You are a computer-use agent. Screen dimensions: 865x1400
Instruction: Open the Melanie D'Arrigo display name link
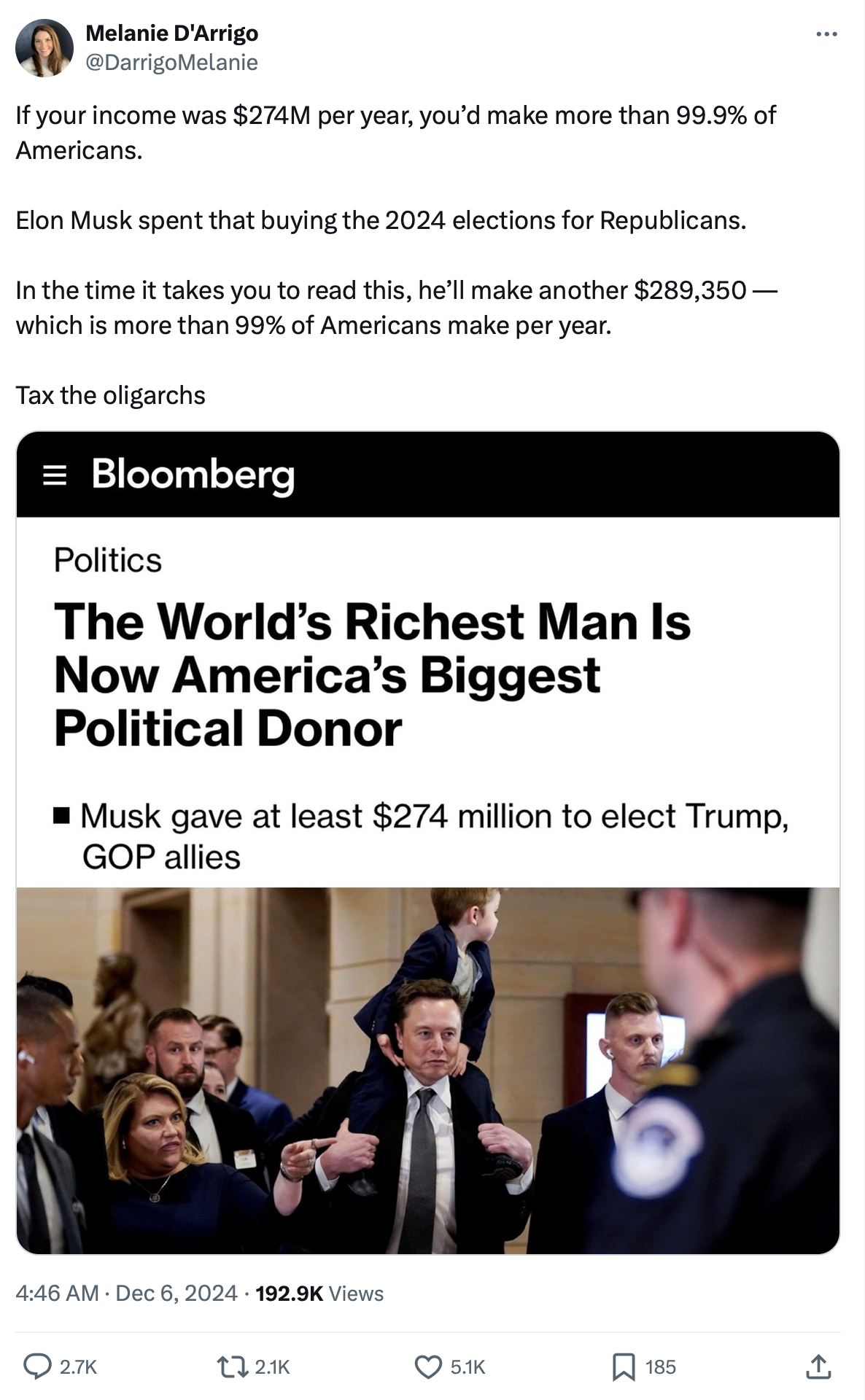click(172, 33)
